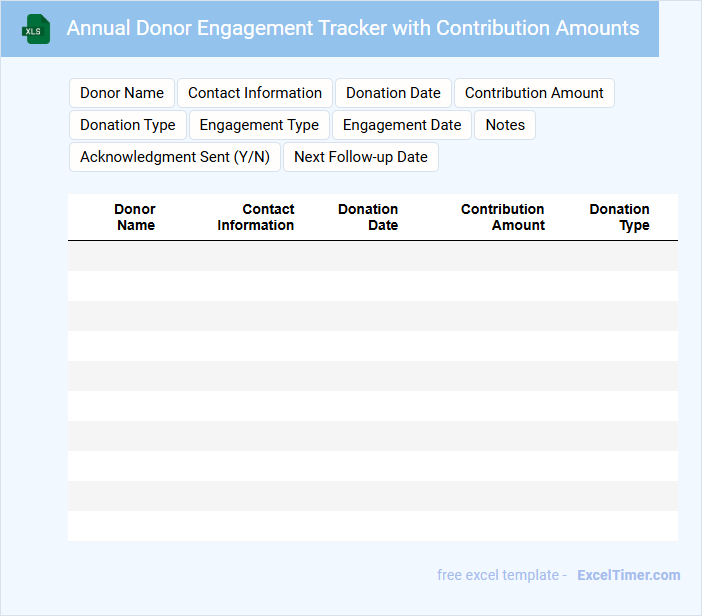Click the Contribution Amount column header

coord(503,217)
